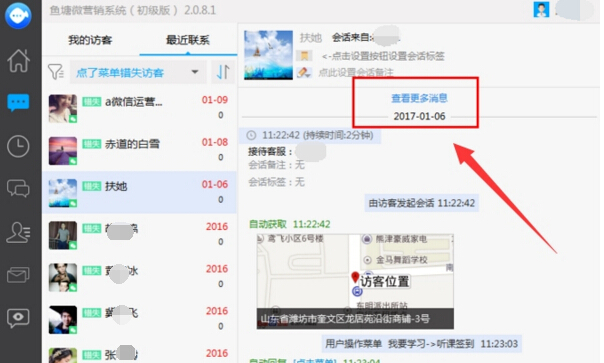Screen dimensions: 604x363
Task: Open the eye monitor bubble sidebar icon
Action: pyautogui.click(x=18, y=318)
